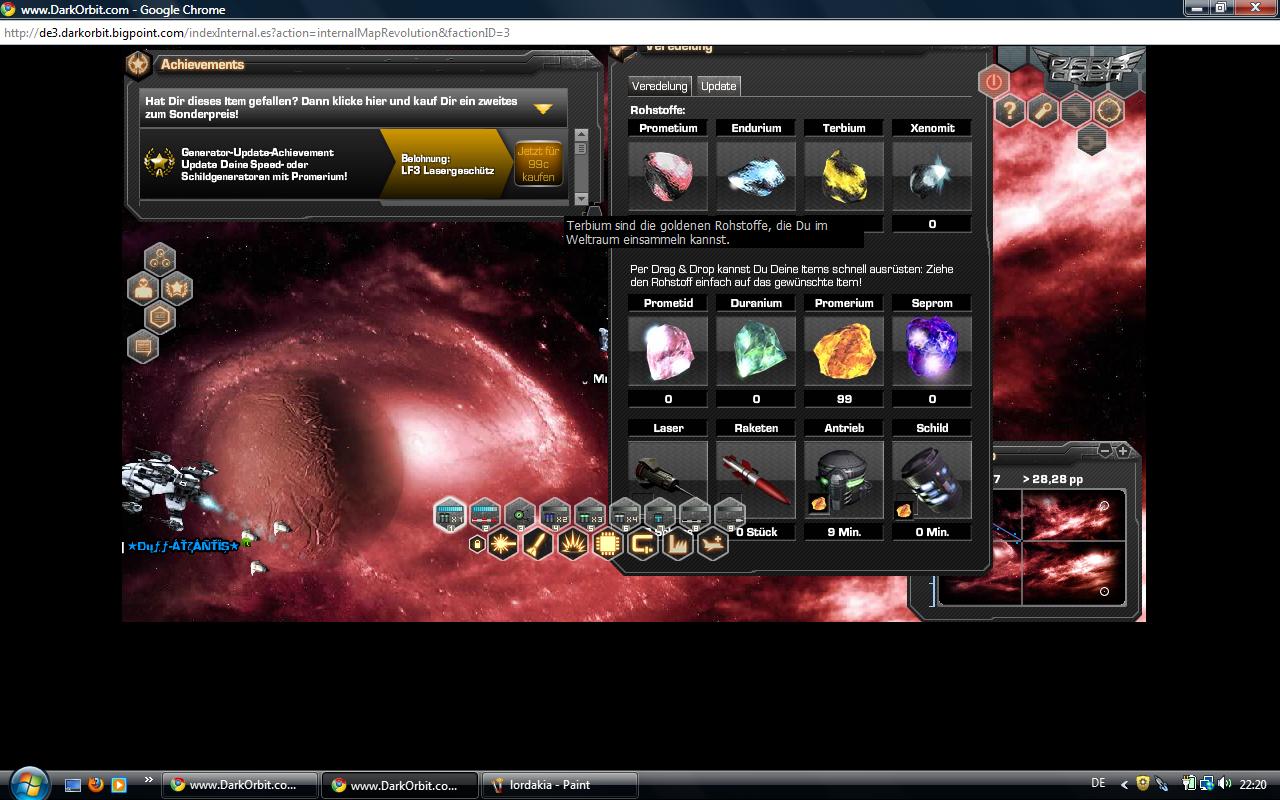1280x800 pixels.
Task: Select the Duranium crystal
Action: click(756, 351)
